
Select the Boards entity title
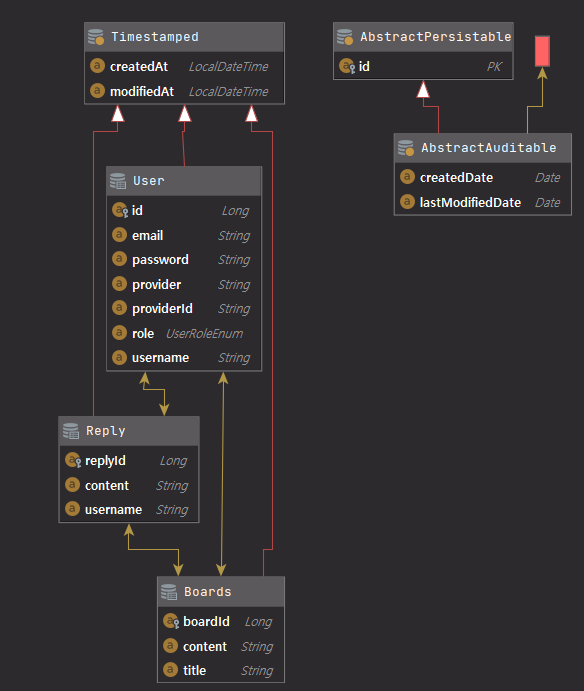(x=208, y=592)
